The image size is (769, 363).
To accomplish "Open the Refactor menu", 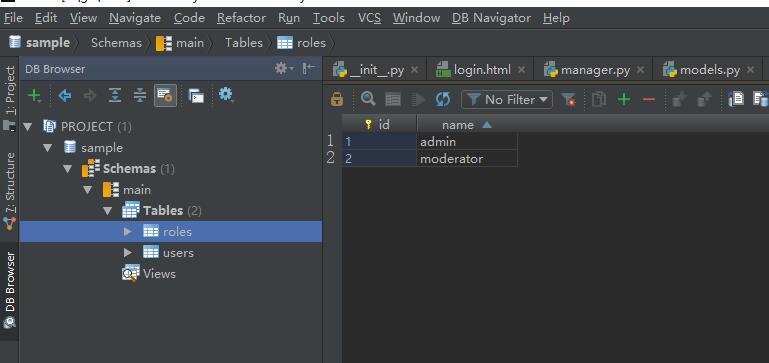I will pos(241,18).
